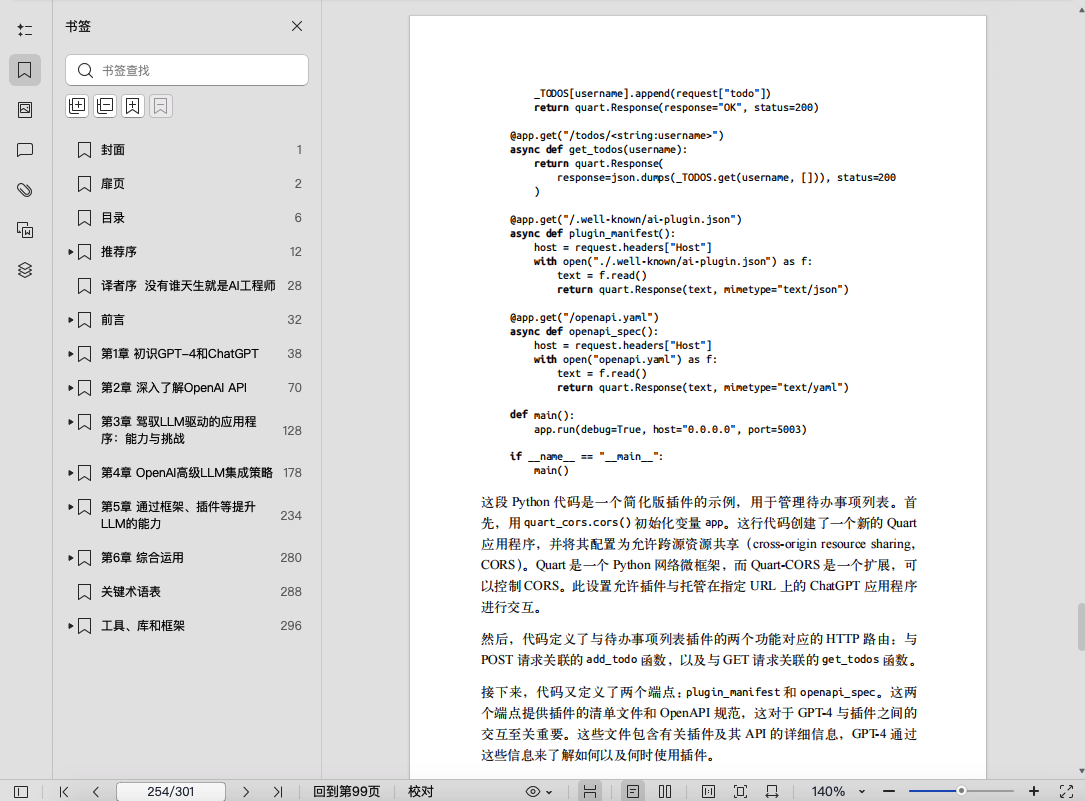Click the 回到第99页 button
Viewport: 1085px width, 801px height.
pos(347,791)
